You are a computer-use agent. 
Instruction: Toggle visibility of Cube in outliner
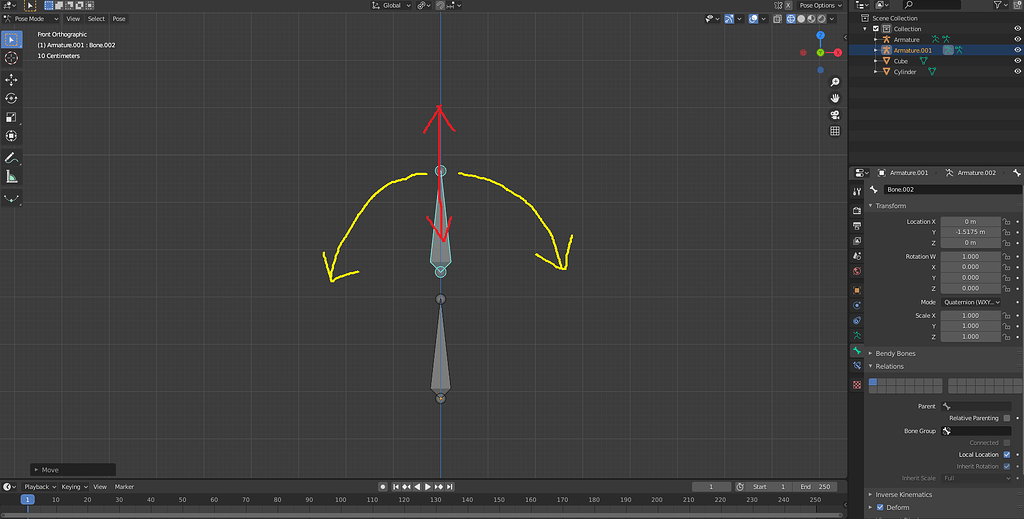(1017, 61)
